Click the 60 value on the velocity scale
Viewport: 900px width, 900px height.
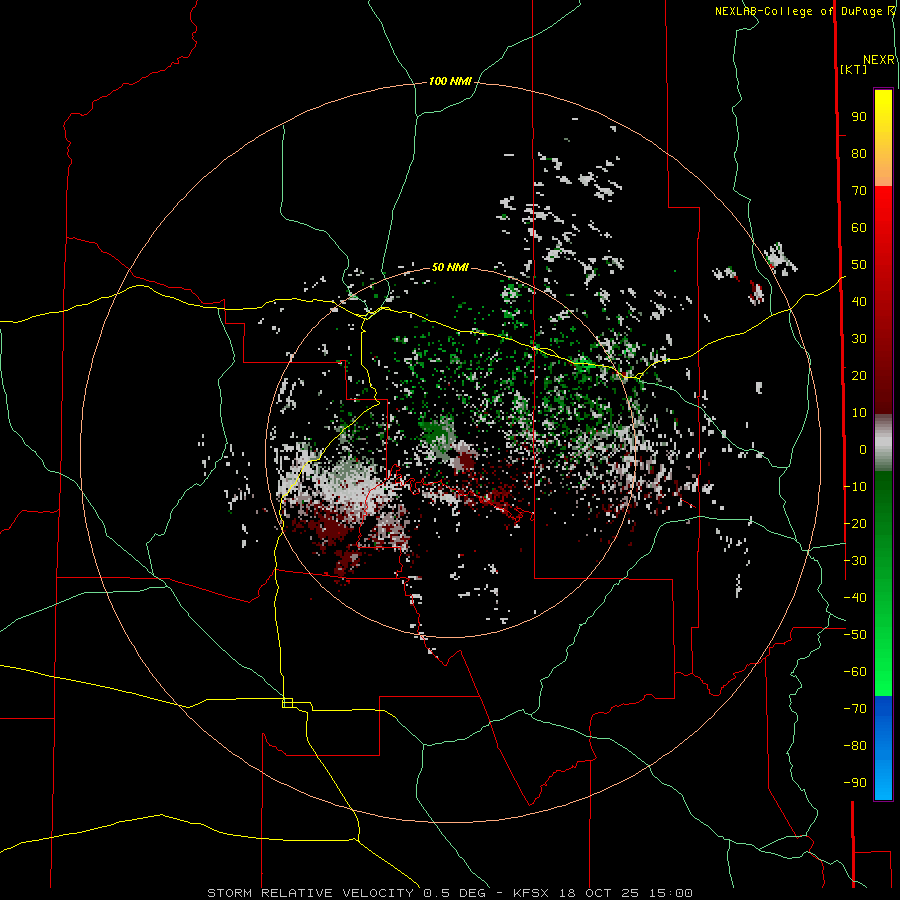coord(859,228)
